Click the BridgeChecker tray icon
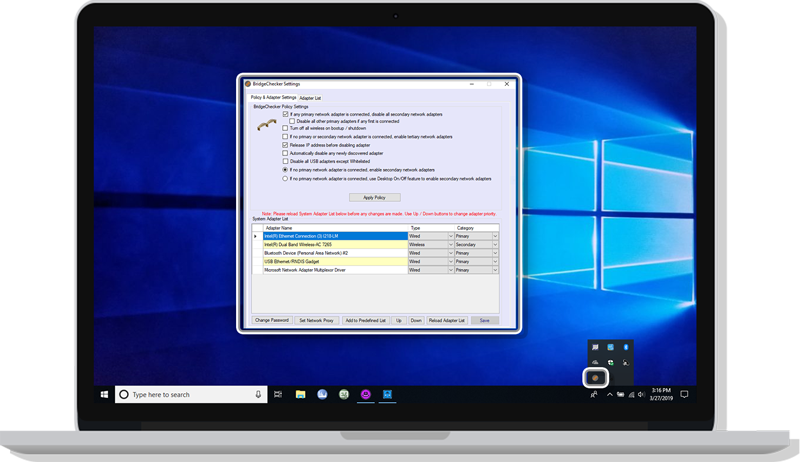The height and width of the screenshot is (462, 800). 595,378
